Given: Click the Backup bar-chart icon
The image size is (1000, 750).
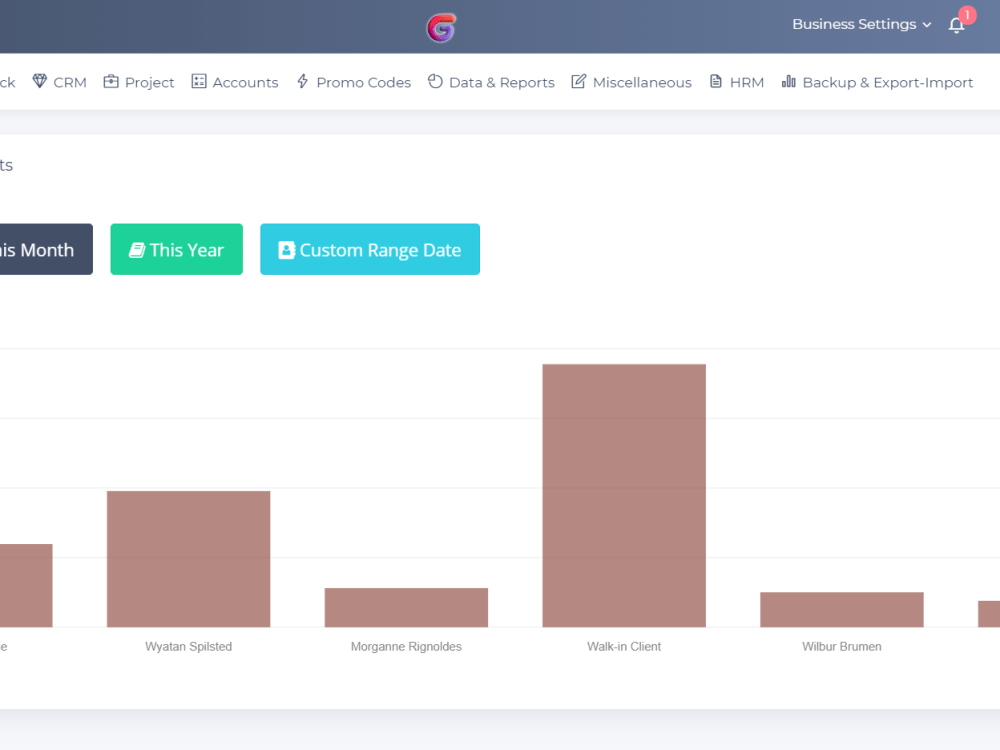Looking at the screenshot, I should pyautogui.click(x=789, y=81).
